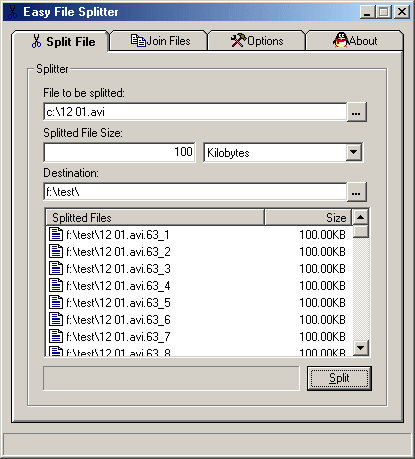This screenshot has width=415, height=459.
Task: Click the 100.00KB size of file 63_7
Action: (x=322, y=337)
